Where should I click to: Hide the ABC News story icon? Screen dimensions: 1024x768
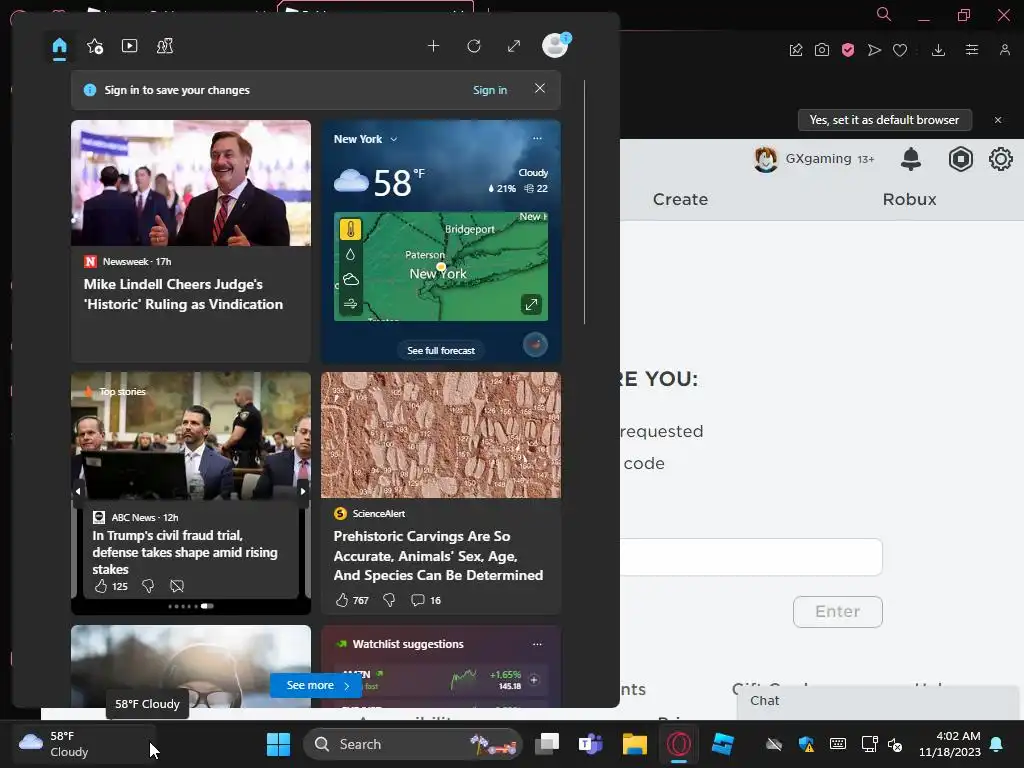click(177, 586)
